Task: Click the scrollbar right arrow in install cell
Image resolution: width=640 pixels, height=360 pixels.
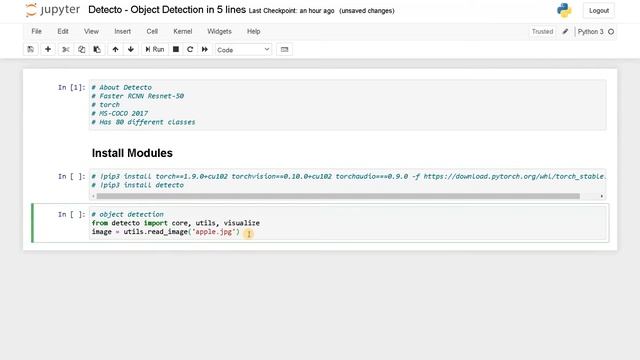Action: click(x=602, y=196)
